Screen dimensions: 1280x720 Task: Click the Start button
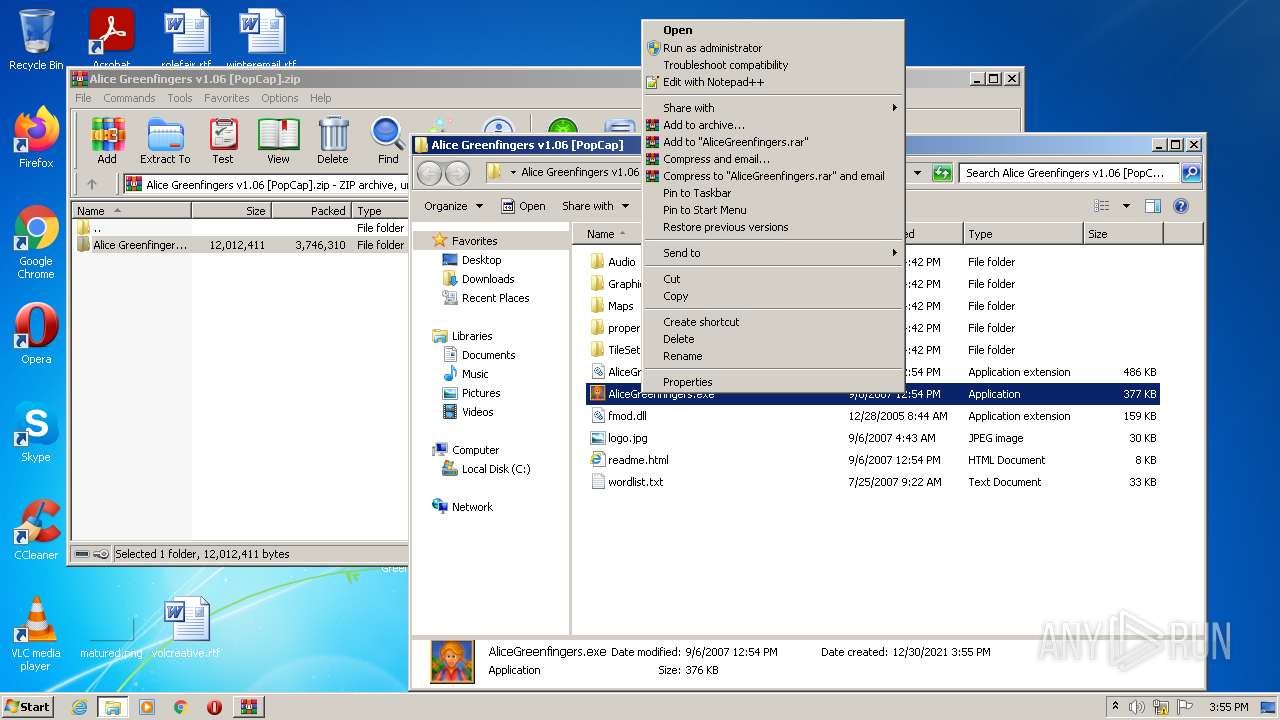tap(27, 707)
